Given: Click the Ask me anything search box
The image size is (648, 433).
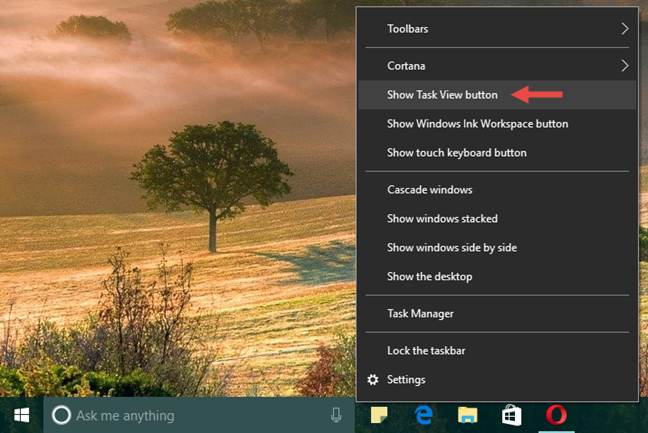Looking at the screenshot, I should click(x=199, y=415).
